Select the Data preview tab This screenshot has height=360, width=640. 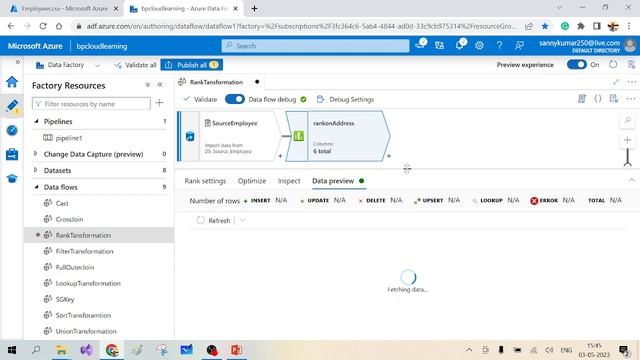(x=333, y=181)
